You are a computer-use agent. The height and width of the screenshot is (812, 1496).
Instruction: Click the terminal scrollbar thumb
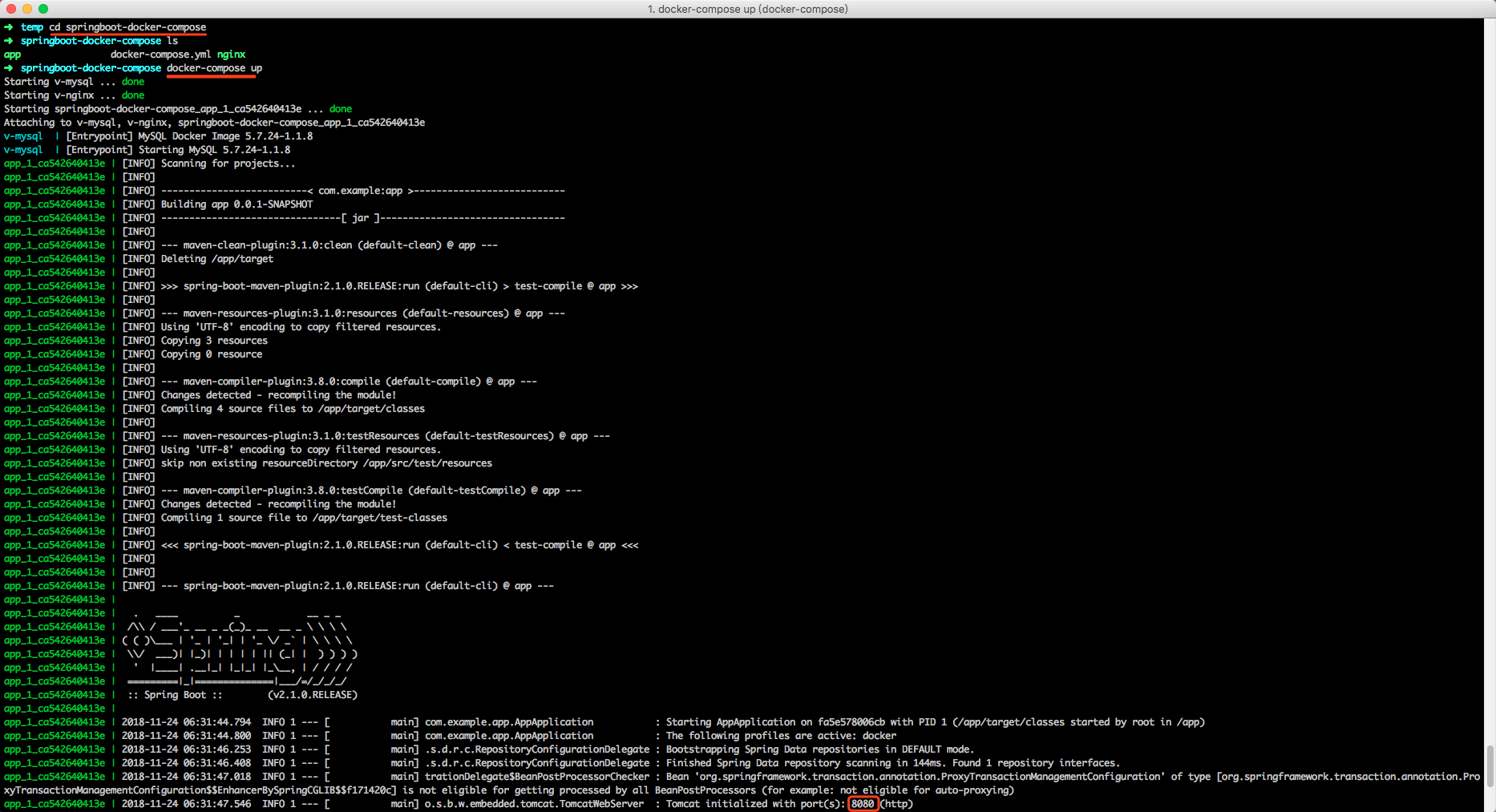point(1490,766)
